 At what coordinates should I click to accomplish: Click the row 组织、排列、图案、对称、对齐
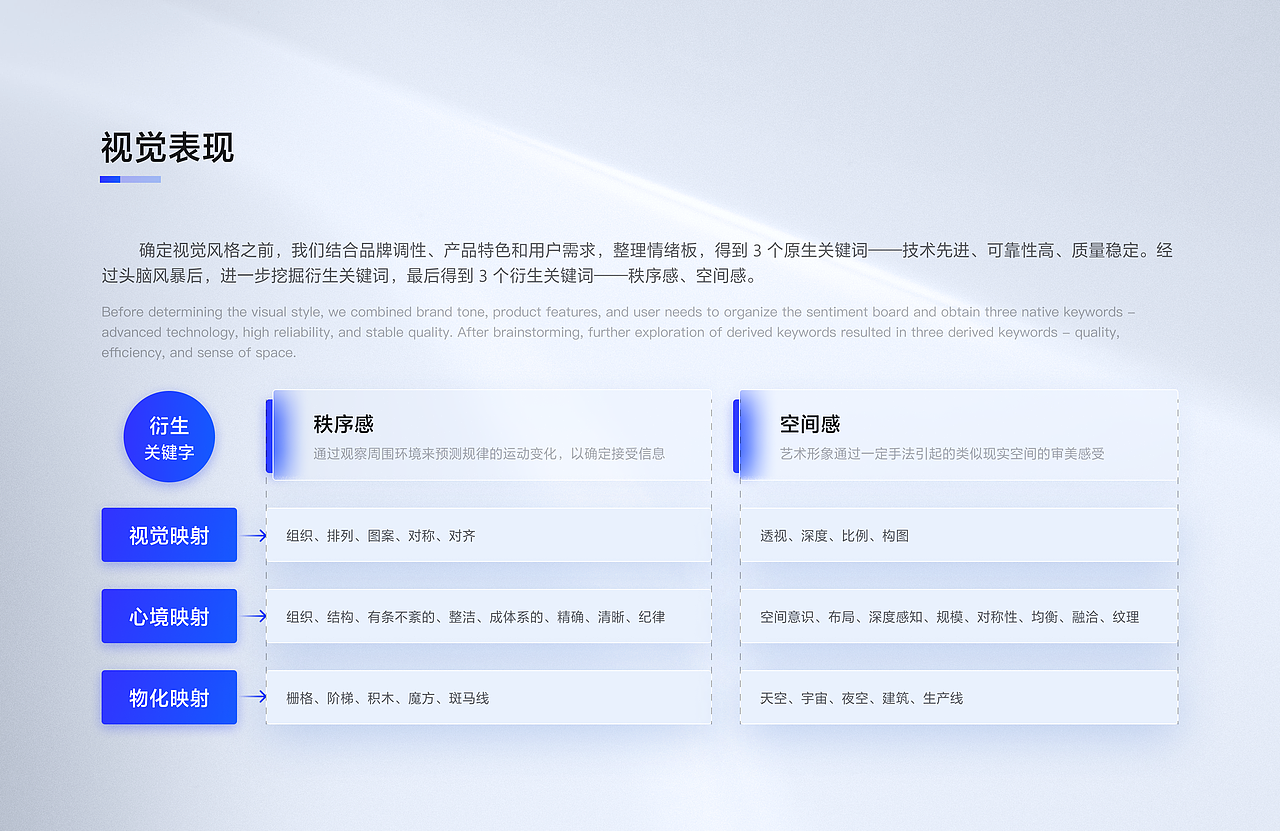pos(489,535)
